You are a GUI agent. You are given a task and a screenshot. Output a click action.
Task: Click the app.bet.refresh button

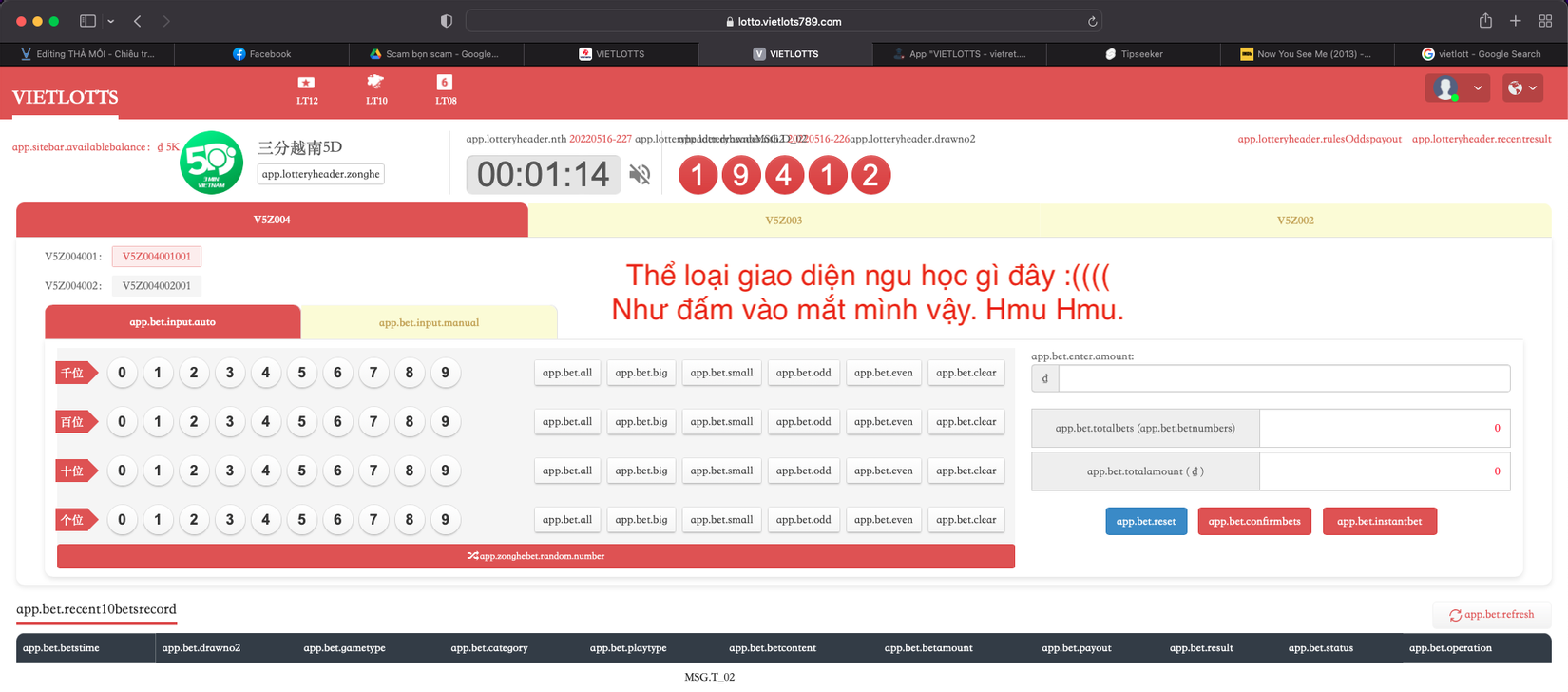pyautogui.click(x=1492, y=615)
